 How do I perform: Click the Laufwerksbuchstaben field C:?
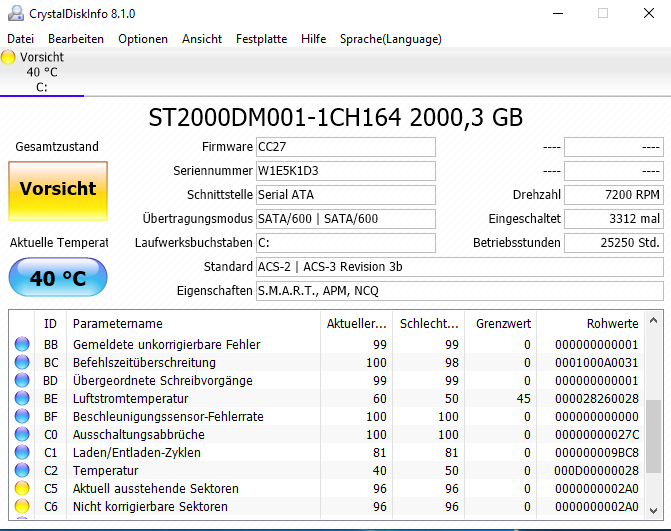pyautogui.click(x=346, y=243)
